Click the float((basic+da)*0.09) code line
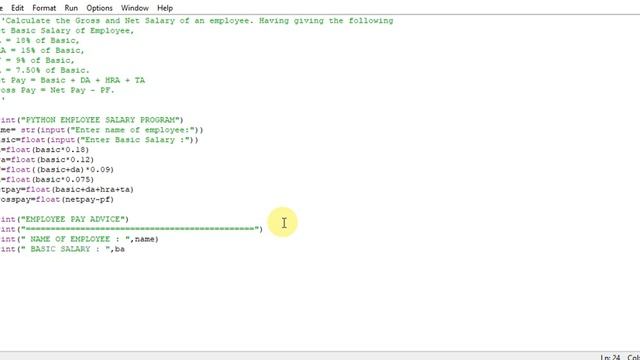Image resolution: width=640 pixels, height=360 pixels. click(x=57, y=169)
